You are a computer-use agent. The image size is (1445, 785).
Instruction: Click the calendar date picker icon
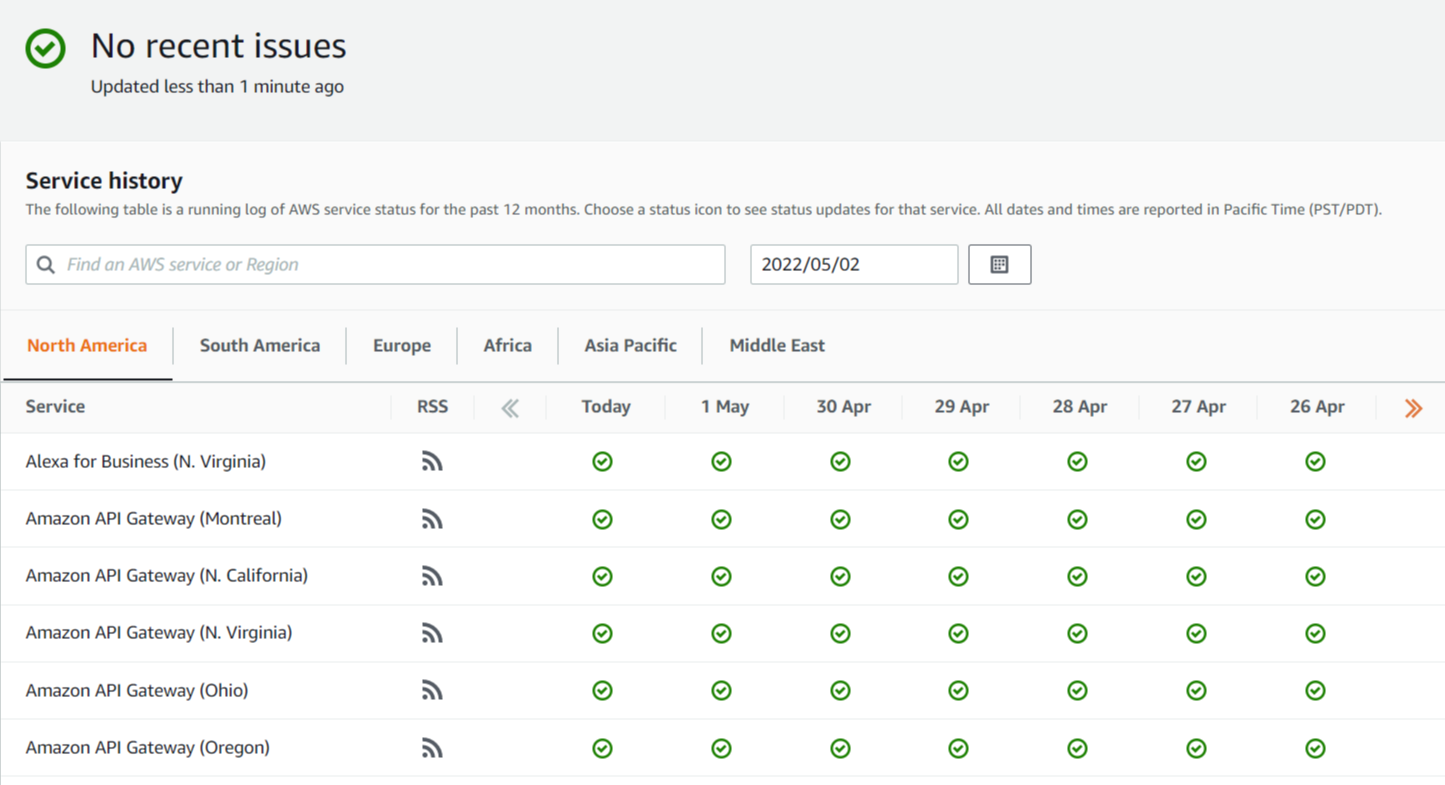tap(999, 265)
